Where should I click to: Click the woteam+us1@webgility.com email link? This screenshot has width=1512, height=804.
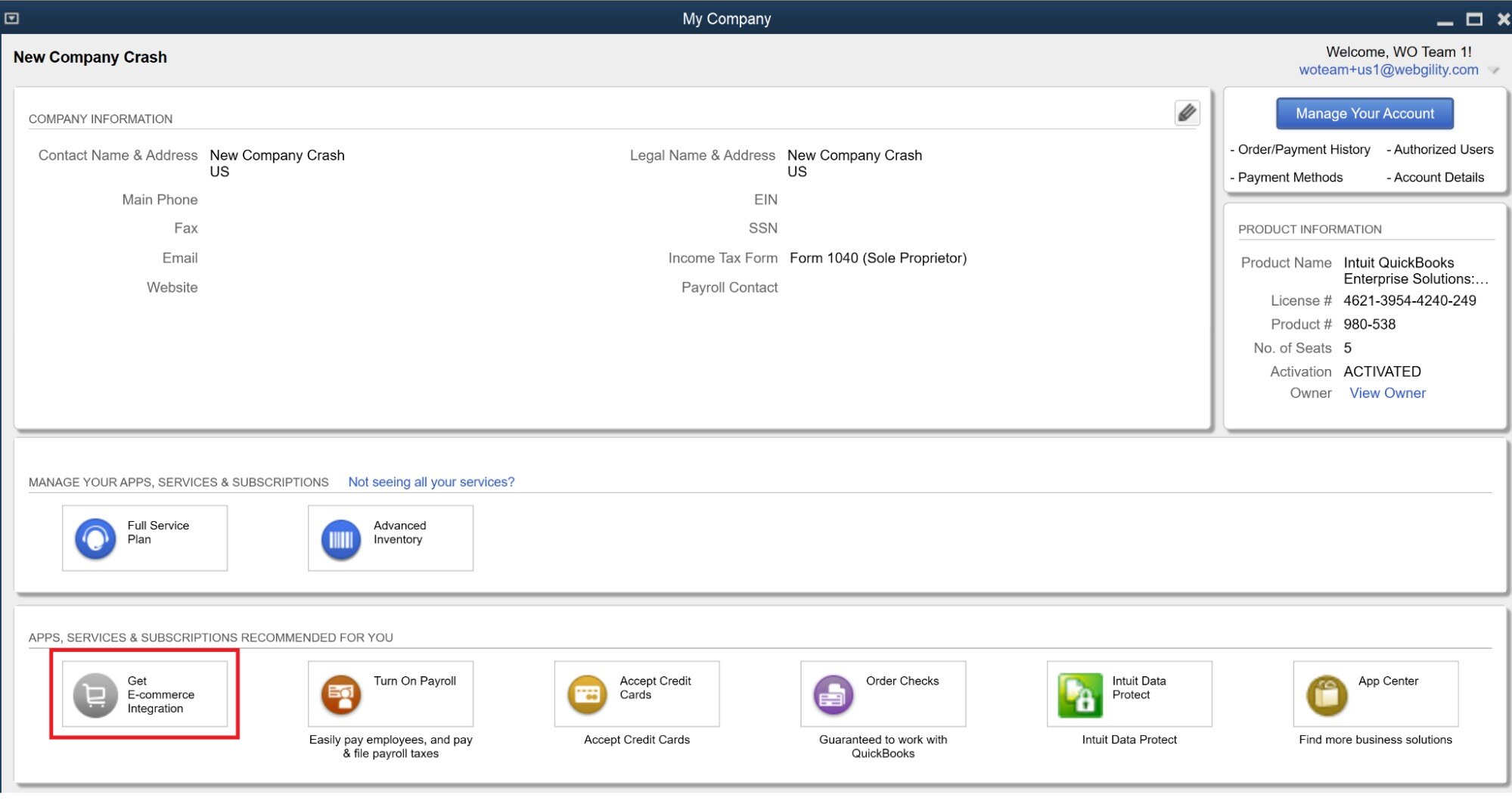[x=1389, y=70]
